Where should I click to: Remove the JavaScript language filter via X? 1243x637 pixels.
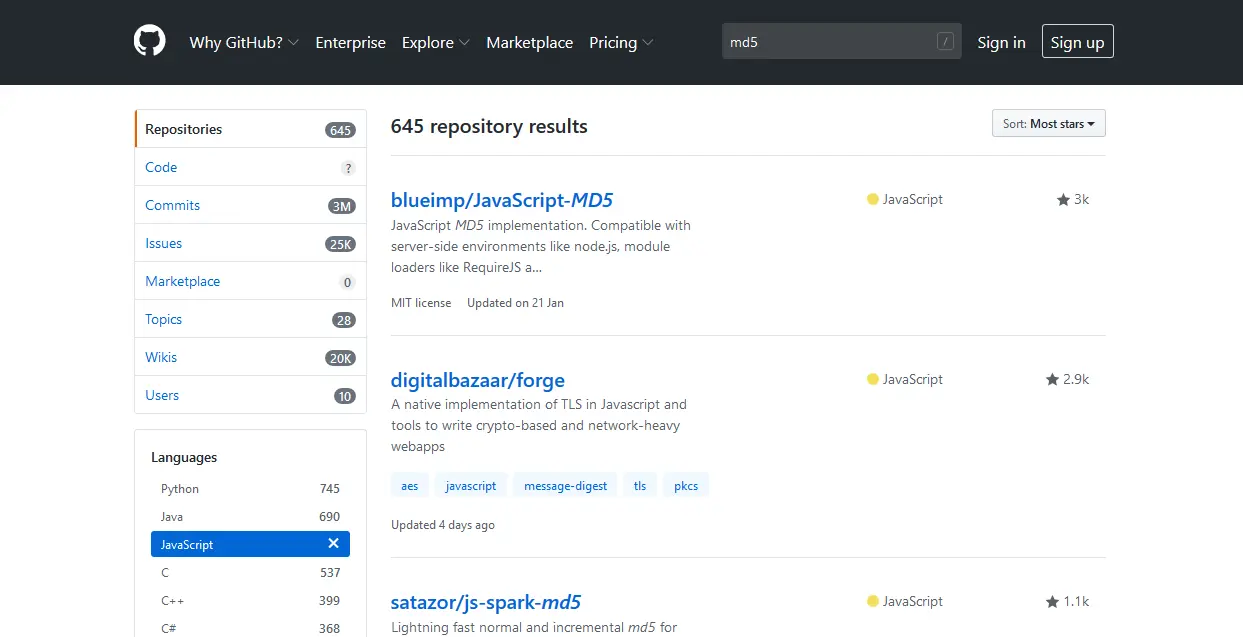pos(333,544)
